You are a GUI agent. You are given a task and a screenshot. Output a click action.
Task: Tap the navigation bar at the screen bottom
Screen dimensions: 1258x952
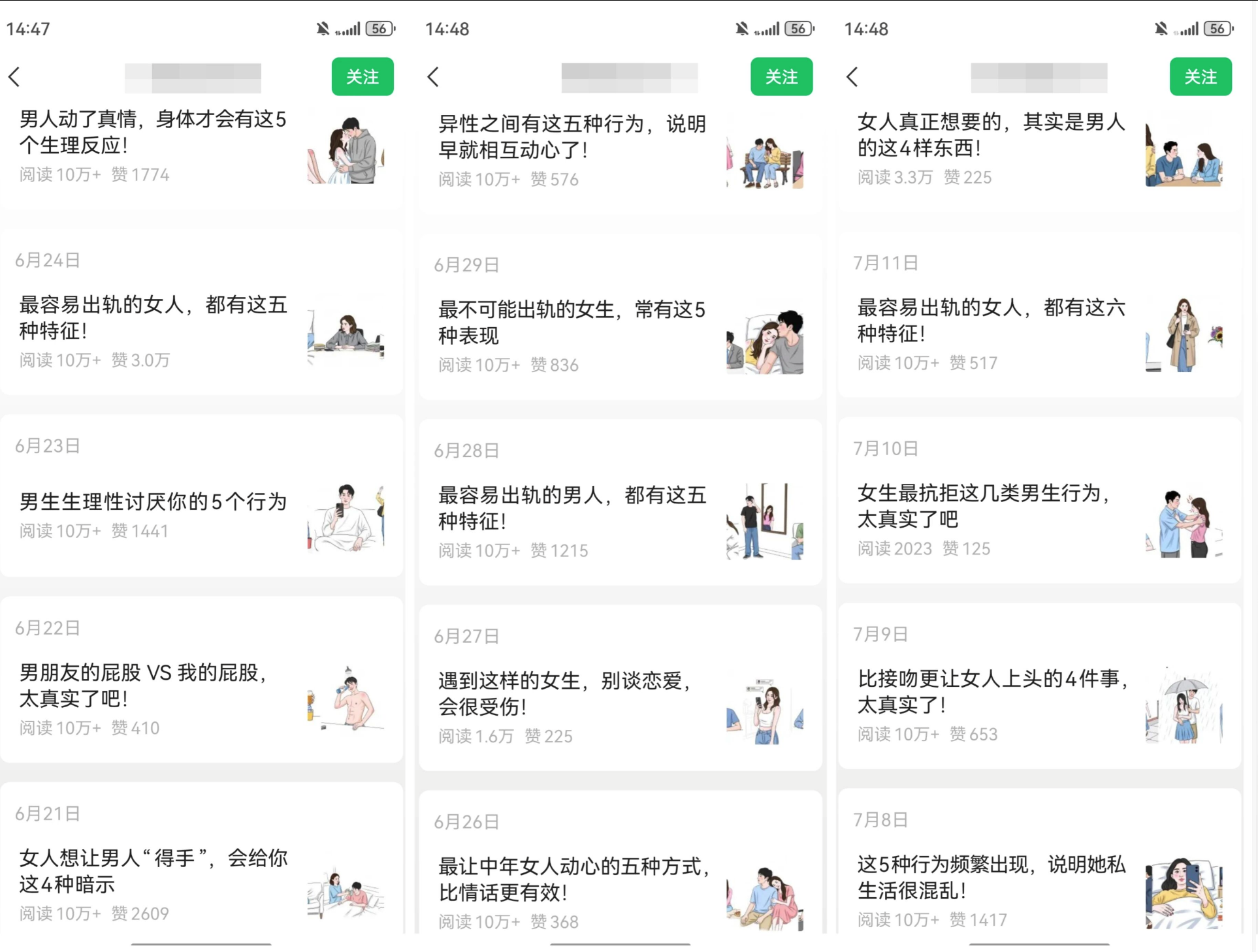pyautogui.click(x=202, y=943)
